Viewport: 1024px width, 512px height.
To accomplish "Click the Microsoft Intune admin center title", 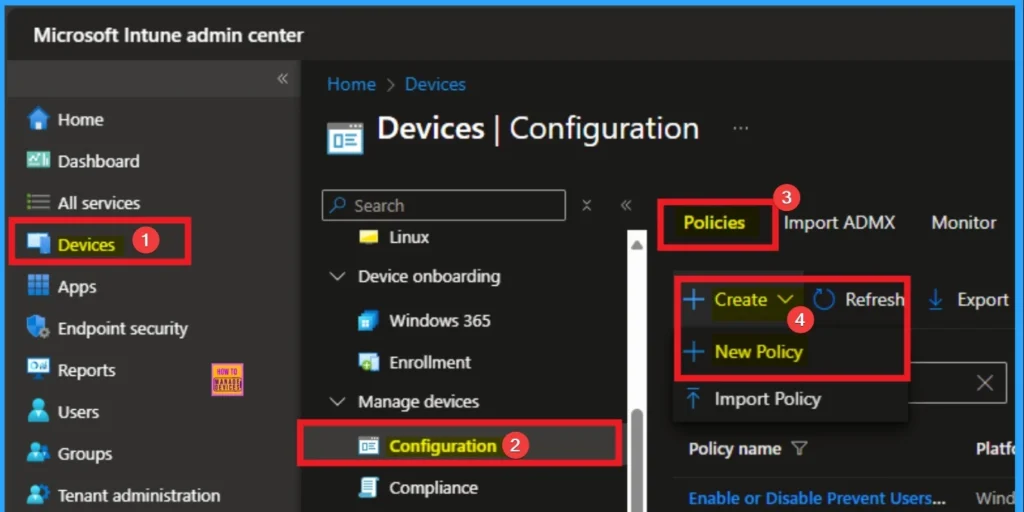I will pyautogui.click(x=168, y=35).
